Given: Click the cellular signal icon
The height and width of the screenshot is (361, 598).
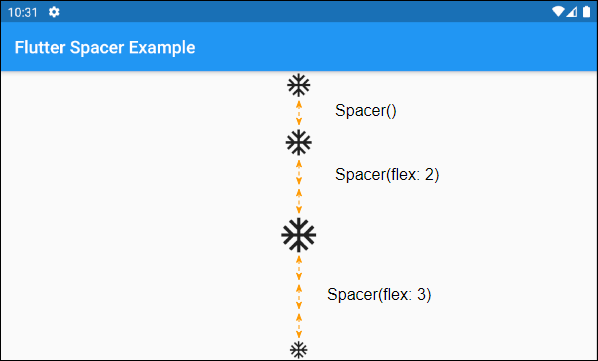Looking at the screenshot, I should click(571, 12).
